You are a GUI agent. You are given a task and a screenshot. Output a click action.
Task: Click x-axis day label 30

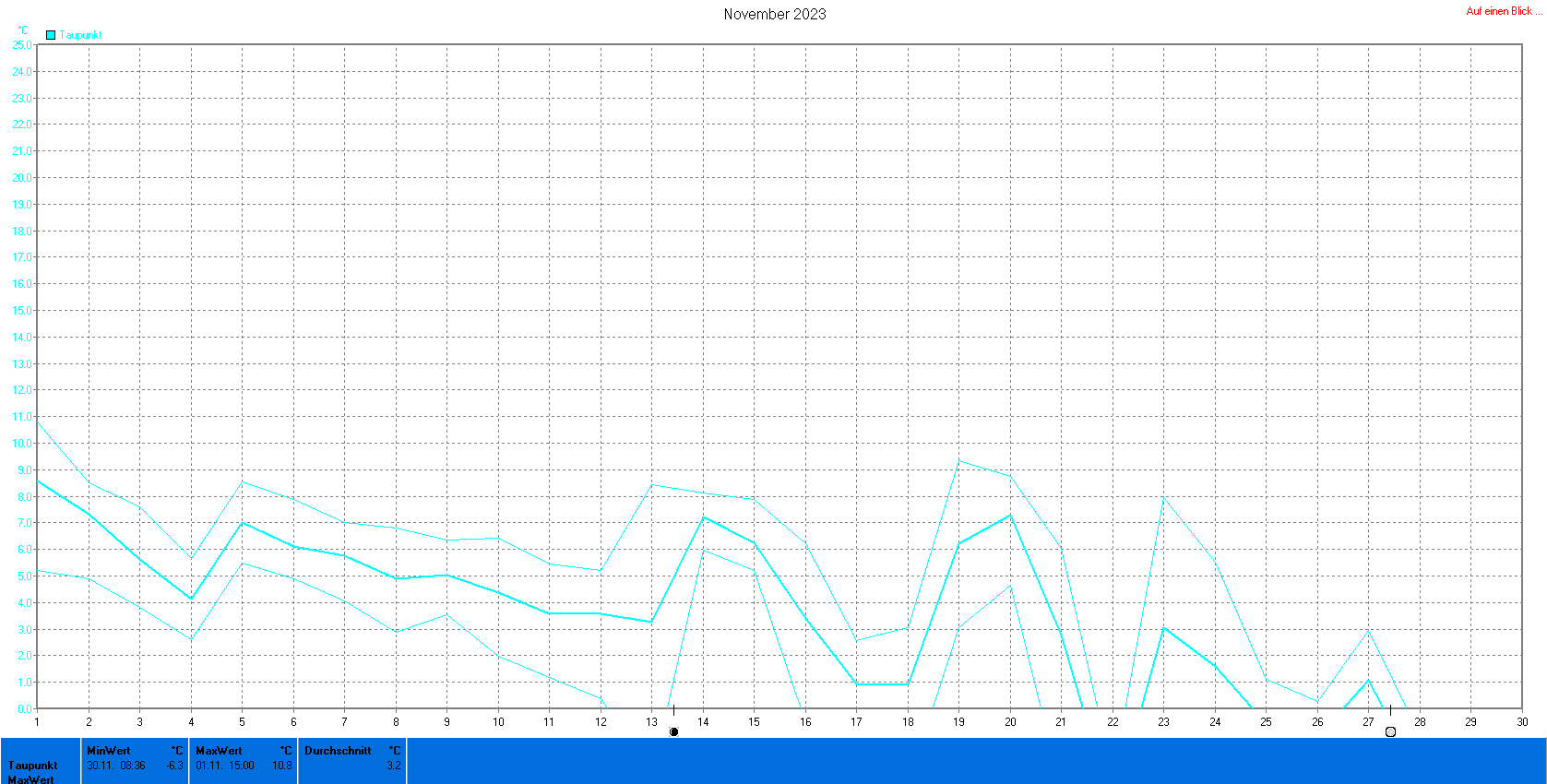(1522, 722)
